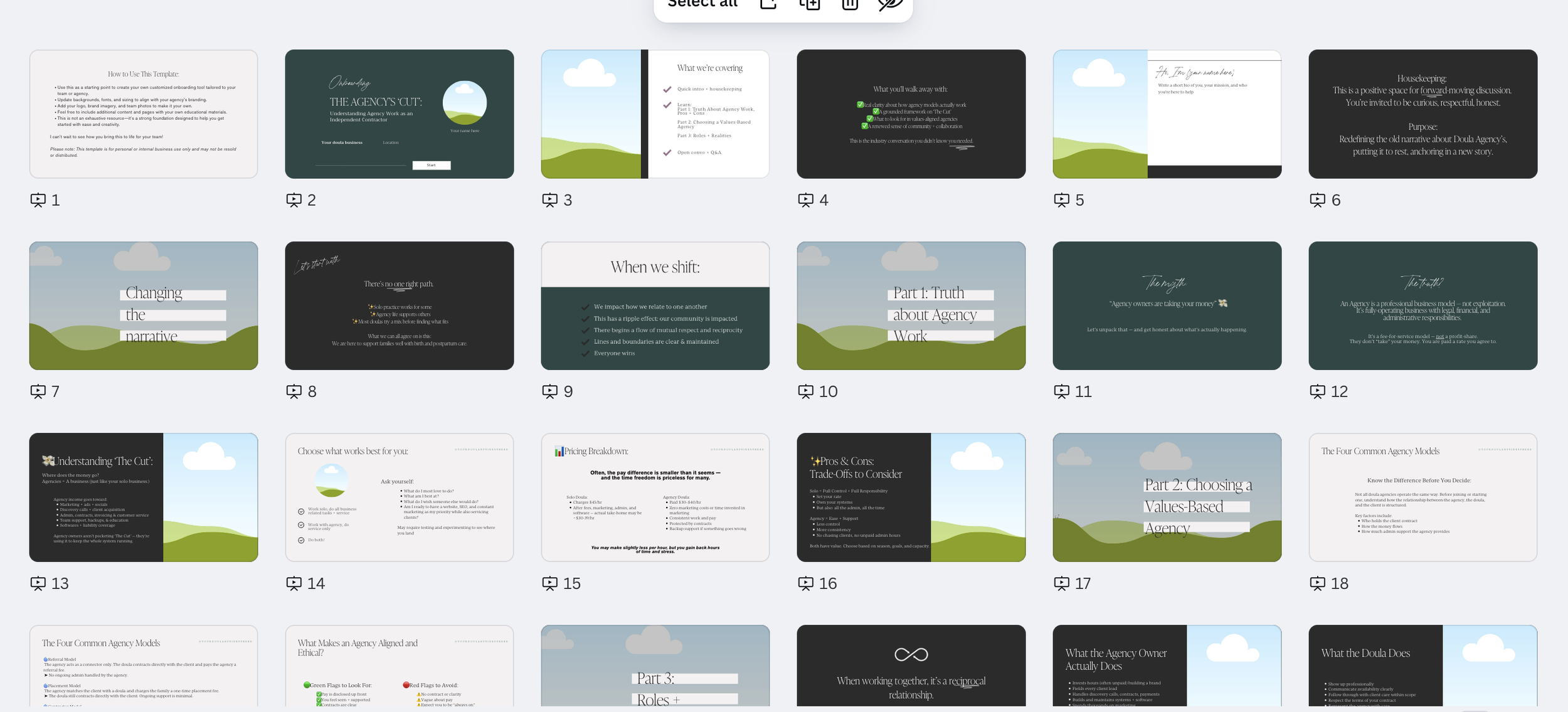Click the square icon beside Select all
Image resolution: width=1568 pixels, height=712 pixels.
click(x=768, y=4)
